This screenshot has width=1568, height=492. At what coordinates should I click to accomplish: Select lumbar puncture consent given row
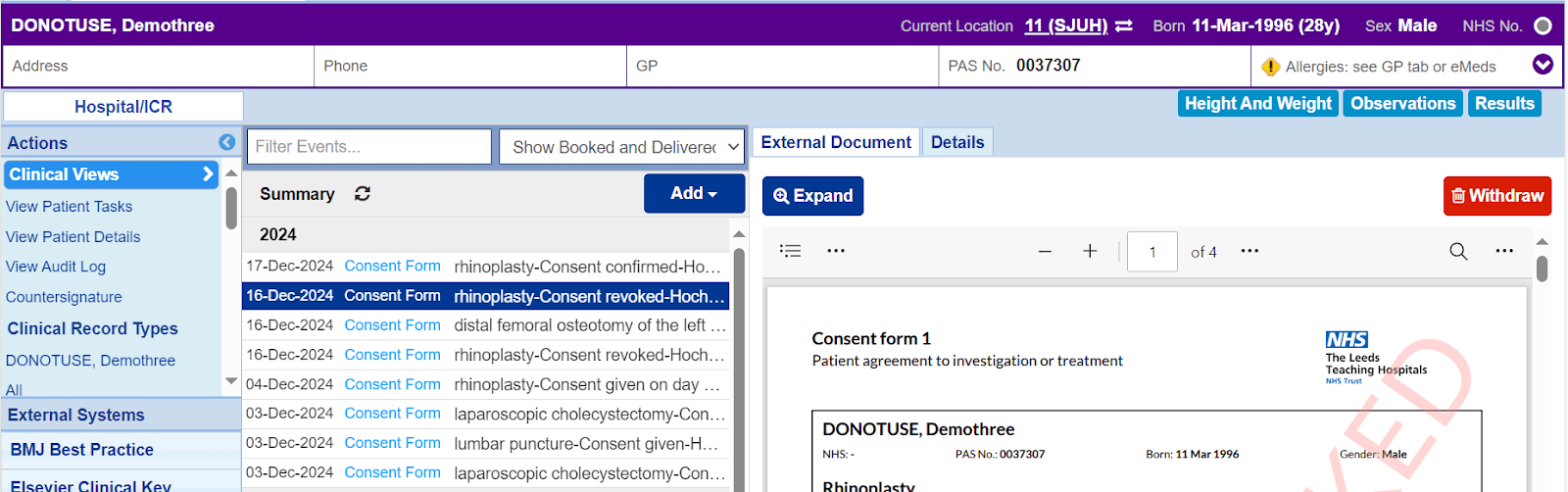(485, 443)
